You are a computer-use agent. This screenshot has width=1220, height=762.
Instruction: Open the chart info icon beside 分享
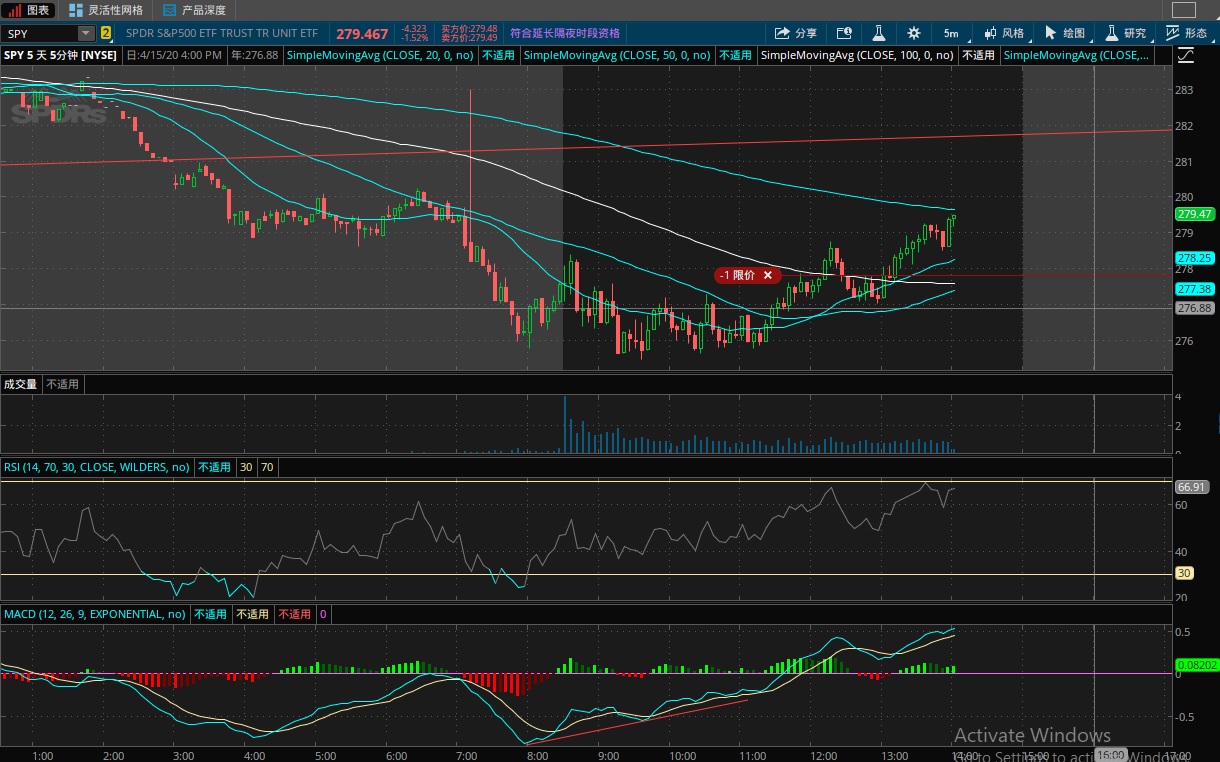pos(844,33)
